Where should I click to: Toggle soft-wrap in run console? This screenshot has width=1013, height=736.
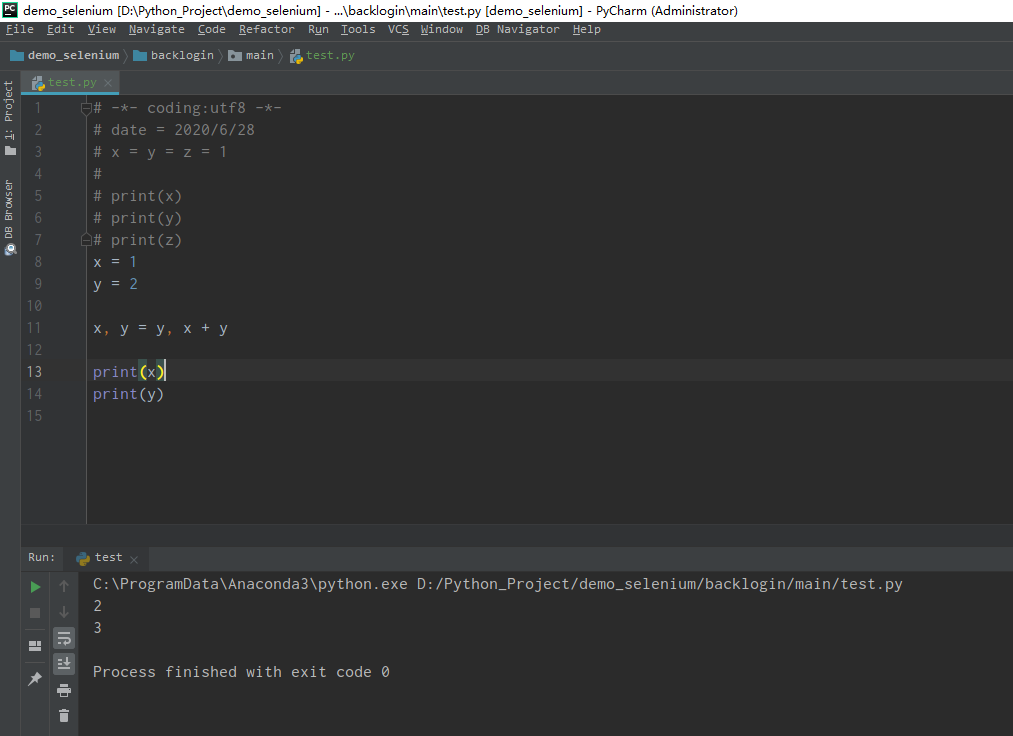click(x=64, y=638)
